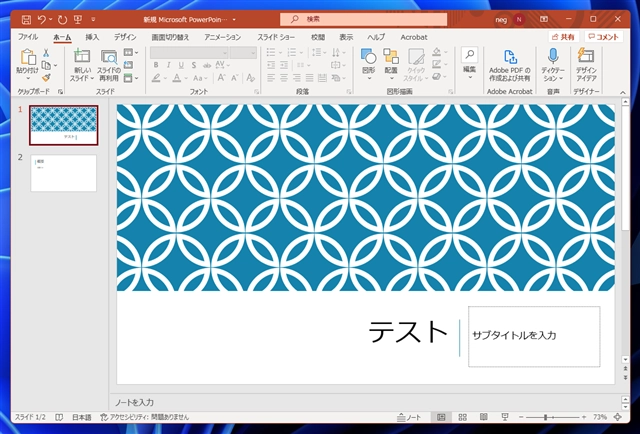Click the Save icon in the title bar
The image size is (640, 434).
[24, 19]
